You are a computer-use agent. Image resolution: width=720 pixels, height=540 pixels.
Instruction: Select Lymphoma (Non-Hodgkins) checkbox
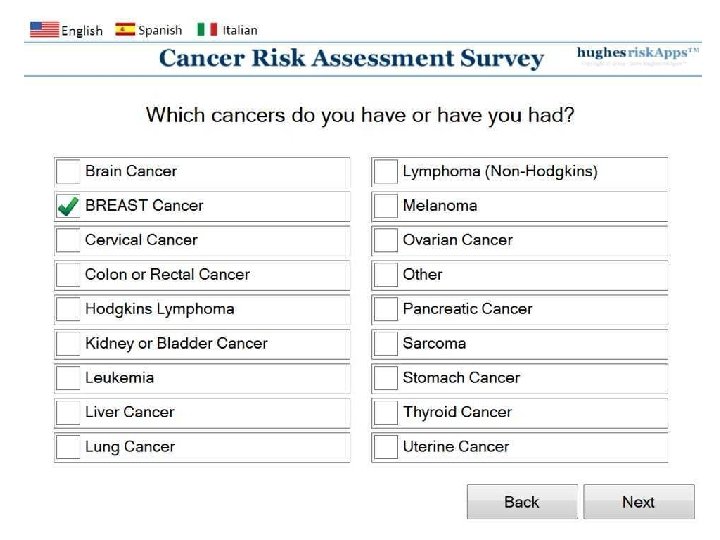point(386,172)
